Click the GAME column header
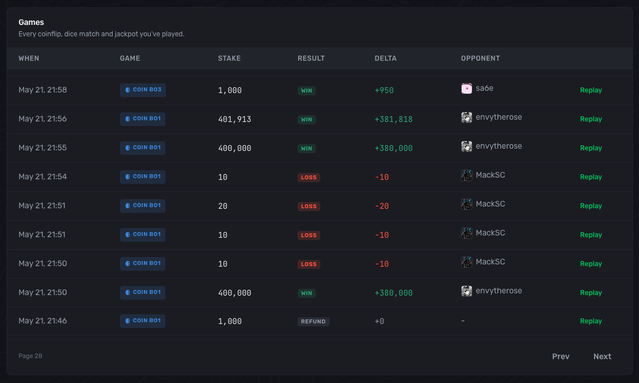Screen dimensions: 639x383 (x=130, y=58)
